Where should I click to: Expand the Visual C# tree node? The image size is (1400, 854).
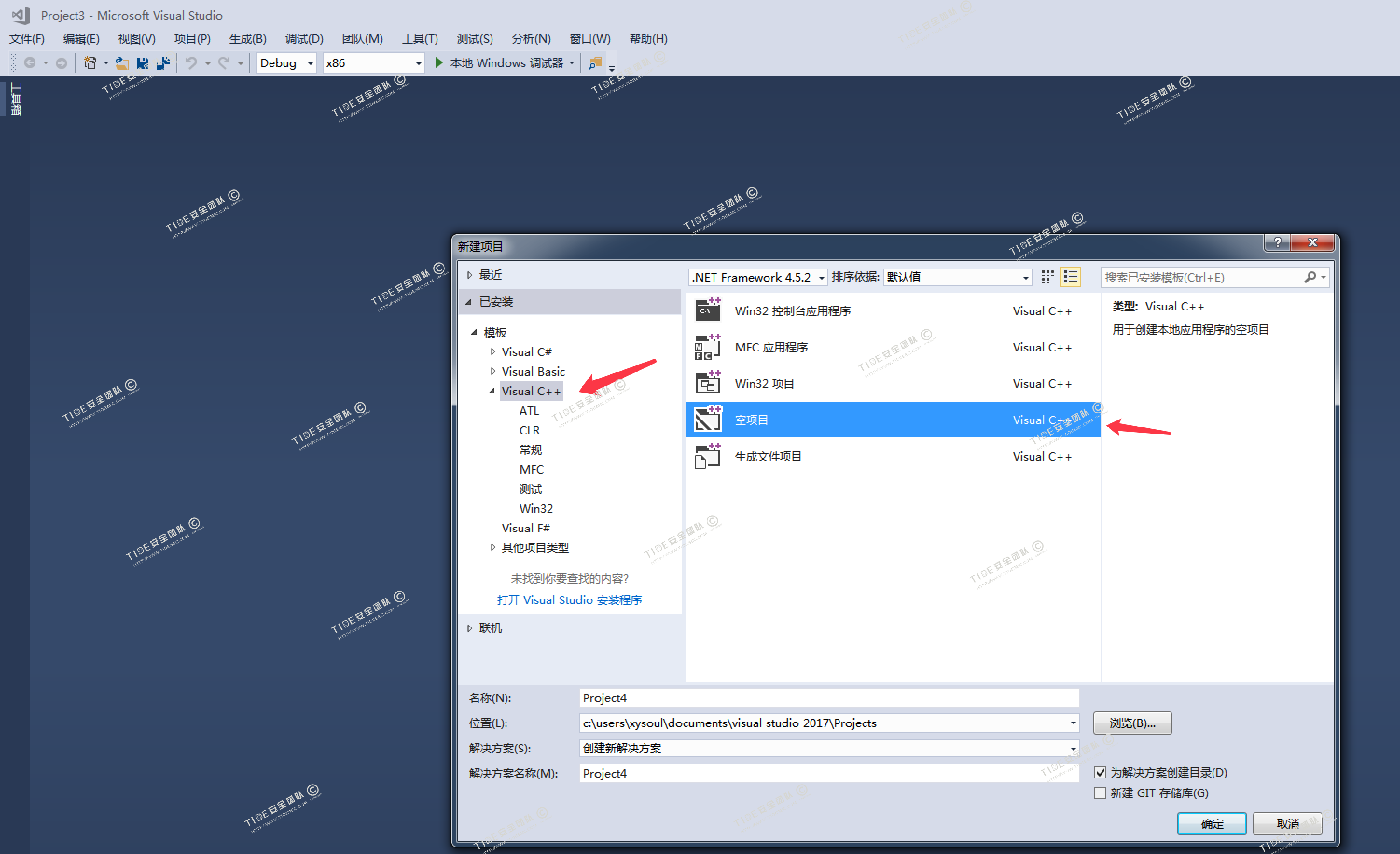coord(492,352)
